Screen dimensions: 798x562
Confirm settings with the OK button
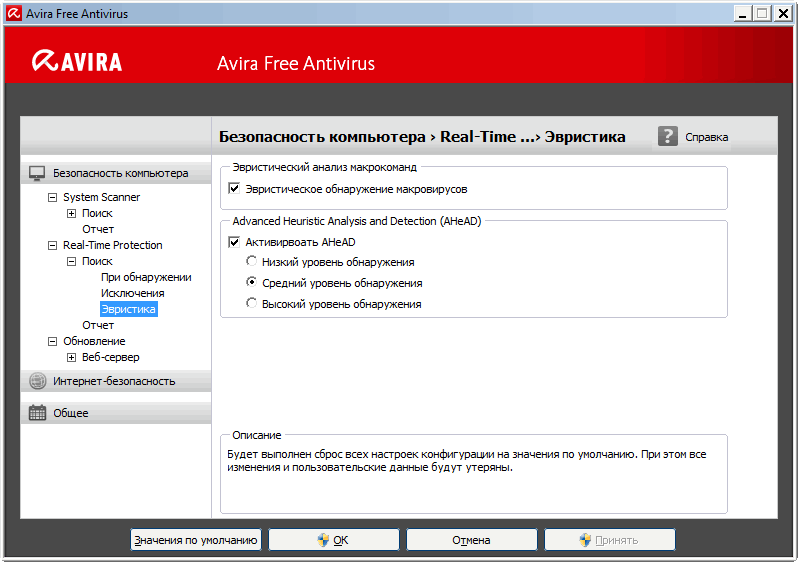[x=334, y=540]
